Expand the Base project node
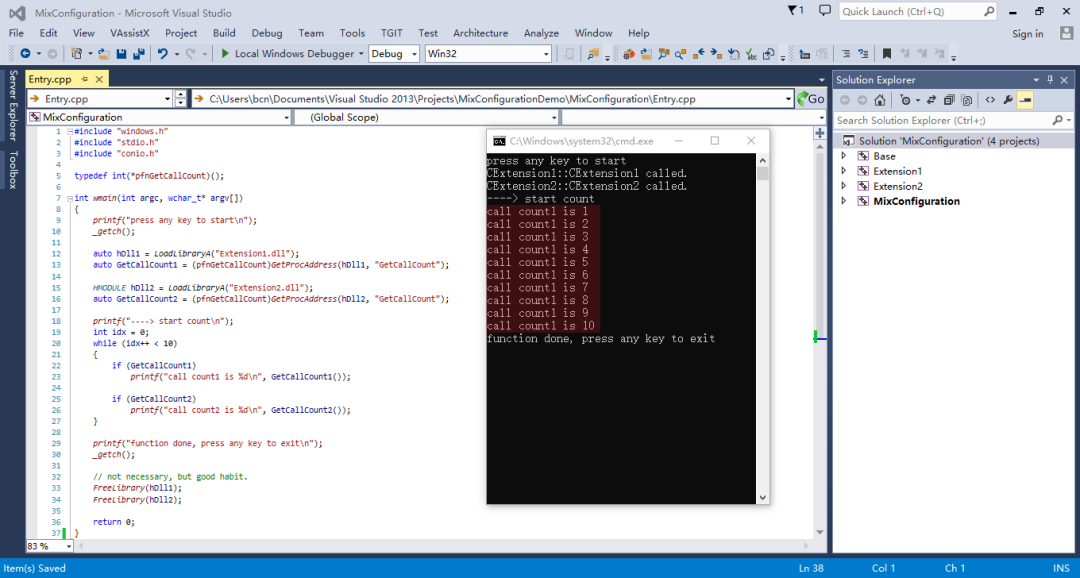 [x=844, y=156]
